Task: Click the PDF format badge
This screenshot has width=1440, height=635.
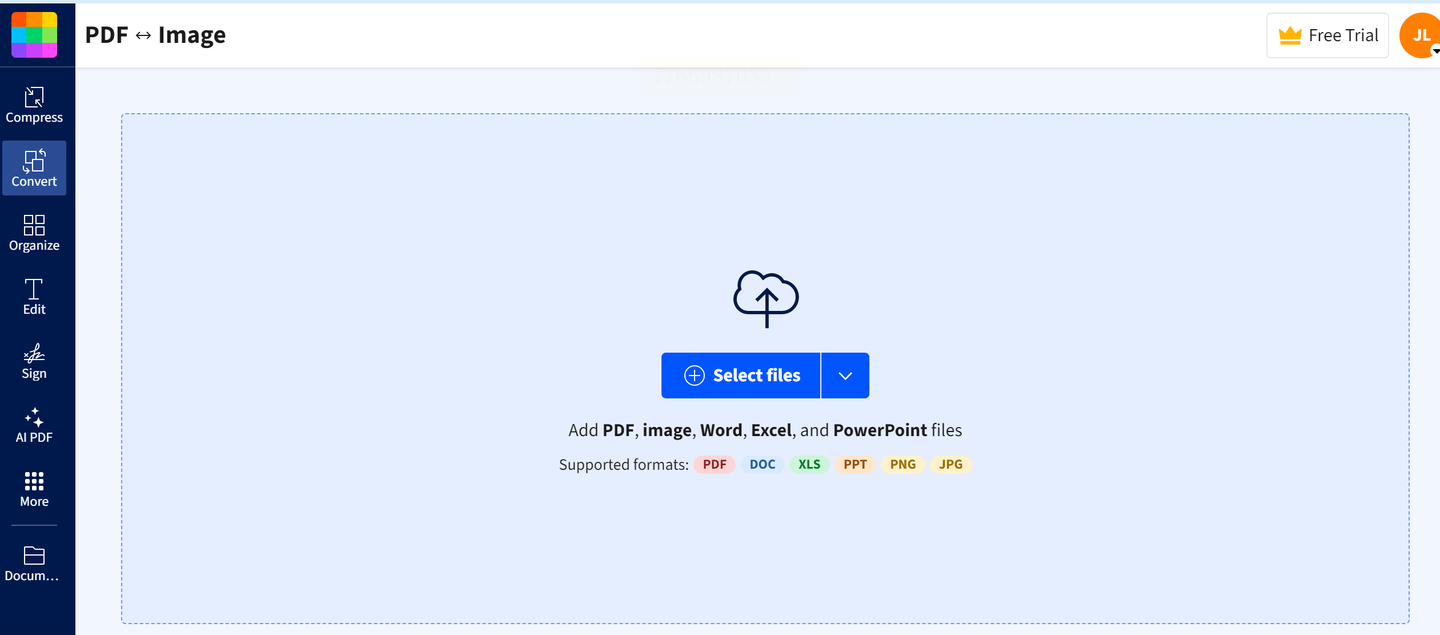Action: [715, 464]
